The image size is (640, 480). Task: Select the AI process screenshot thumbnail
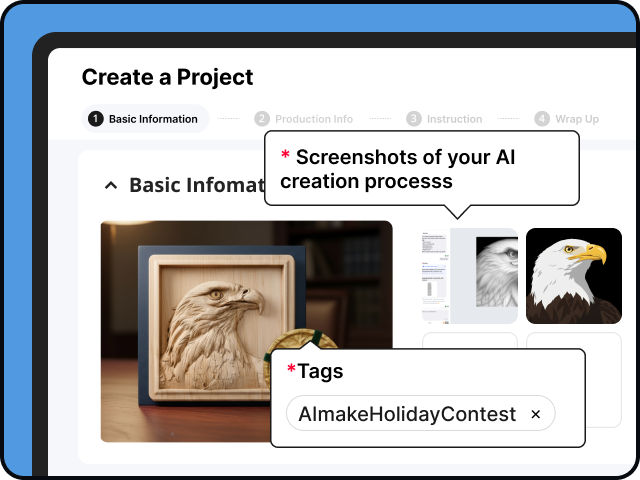click(x=469, y=276)
